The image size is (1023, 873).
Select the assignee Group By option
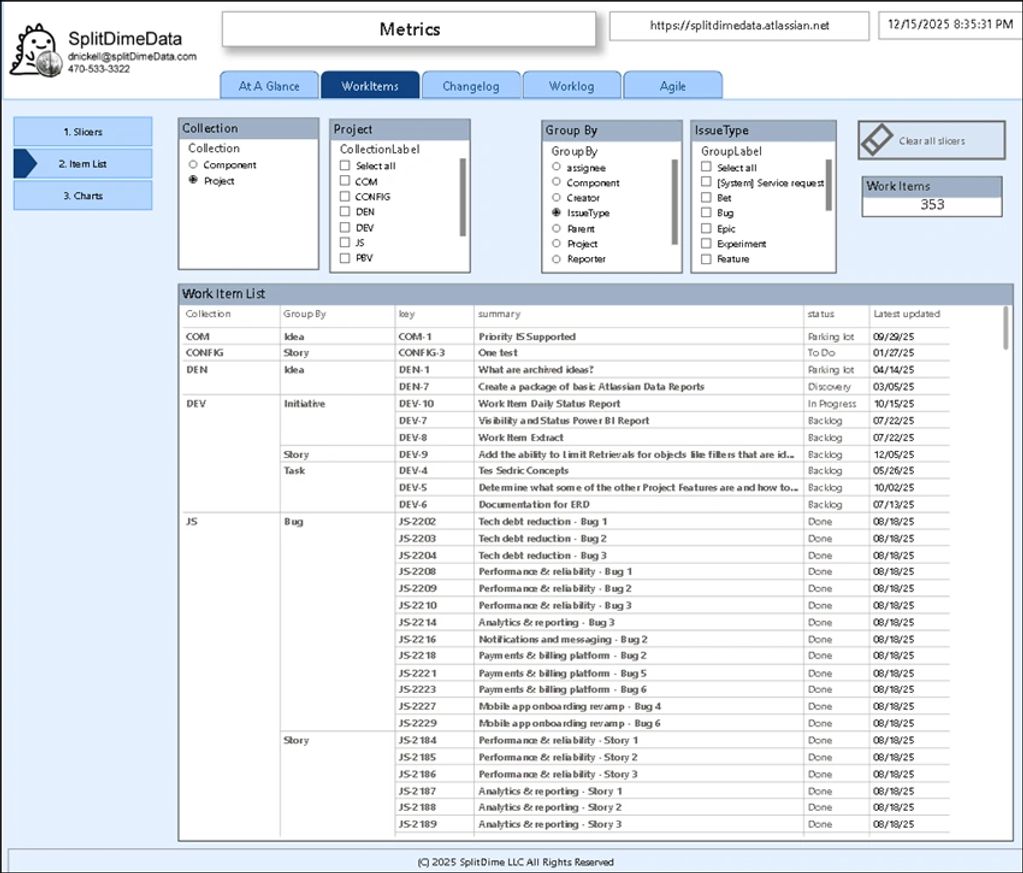tap(556, 168)
